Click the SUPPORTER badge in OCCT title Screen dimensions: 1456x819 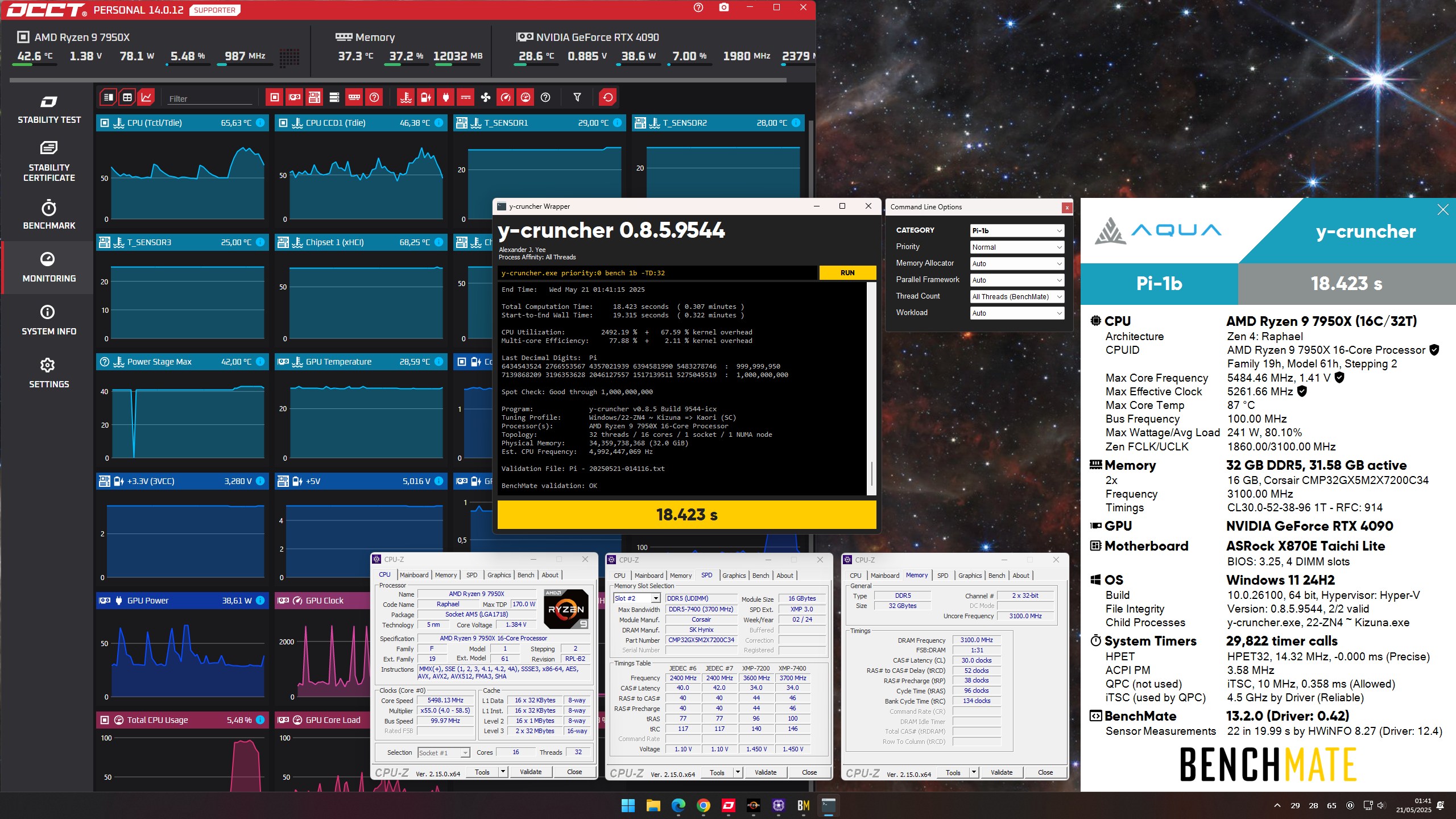214,10
